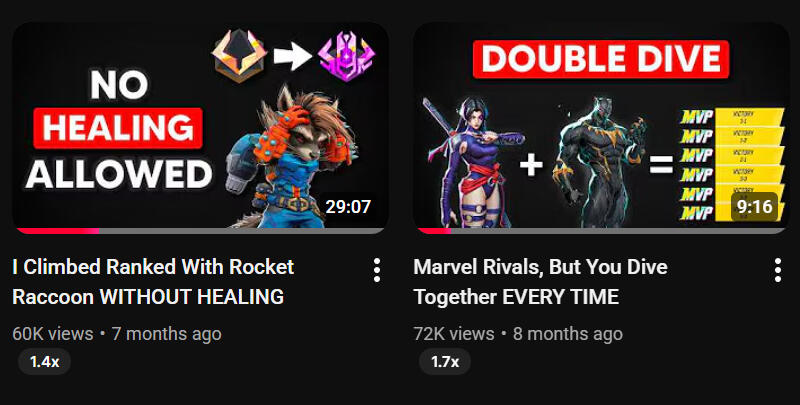Click the 1.7x outlier score badge

tap(445, 362)
